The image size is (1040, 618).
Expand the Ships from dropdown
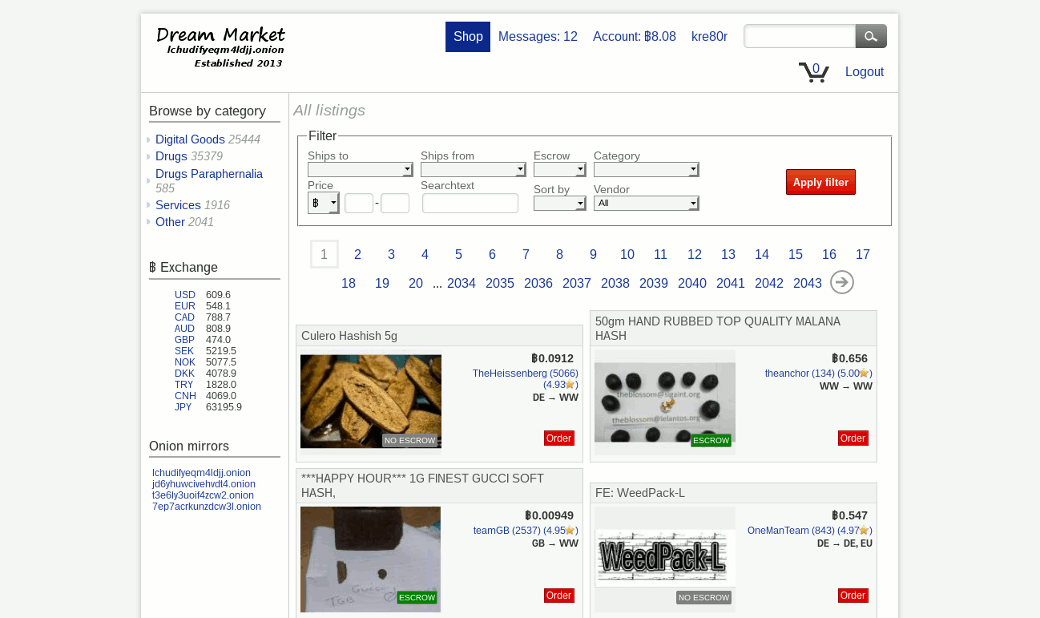473,170
